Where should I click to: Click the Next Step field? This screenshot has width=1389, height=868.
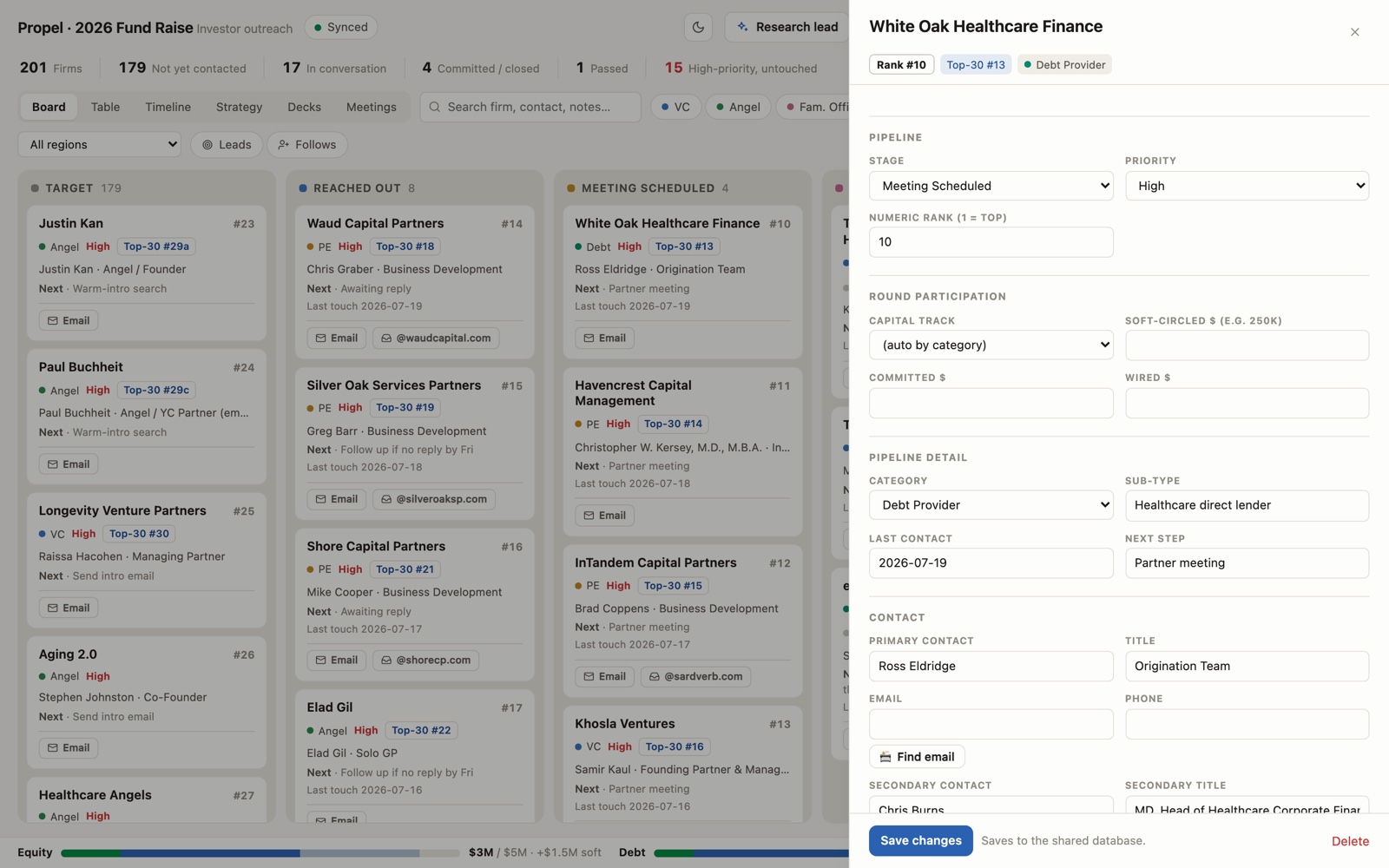(x=1247, y=563)
